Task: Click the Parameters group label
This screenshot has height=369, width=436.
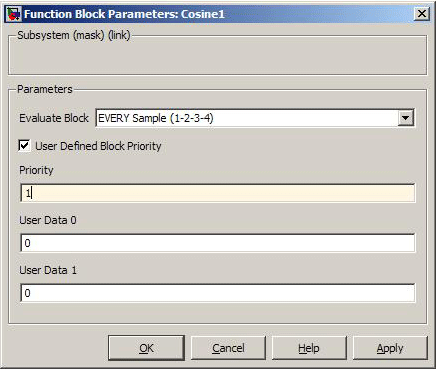Action: tap(45, 89)
